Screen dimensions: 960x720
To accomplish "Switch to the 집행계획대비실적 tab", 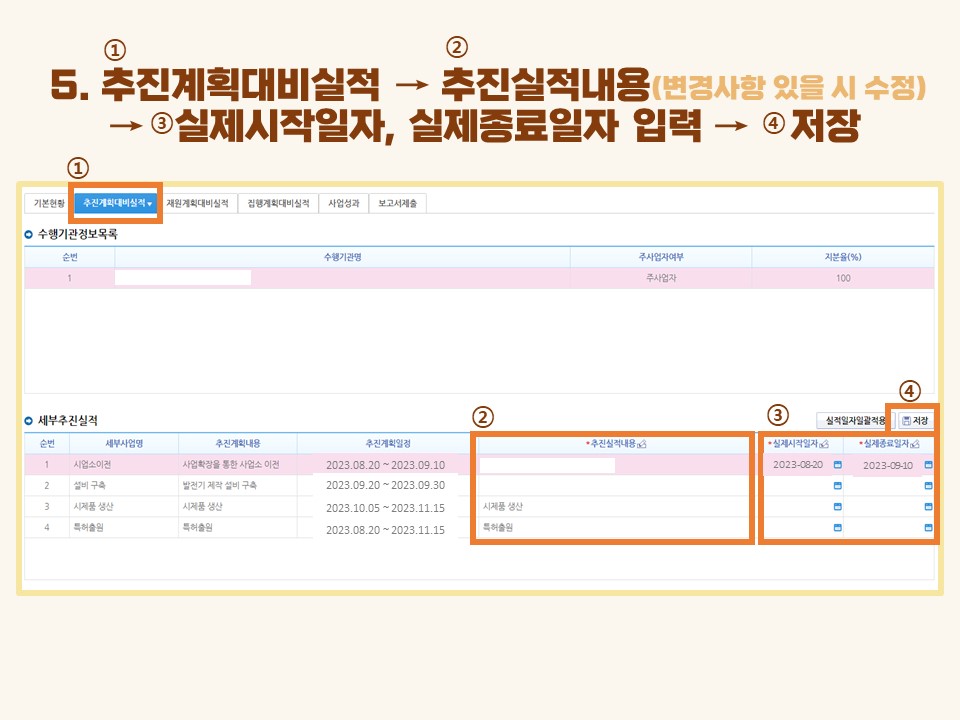I will pos(278,203).
